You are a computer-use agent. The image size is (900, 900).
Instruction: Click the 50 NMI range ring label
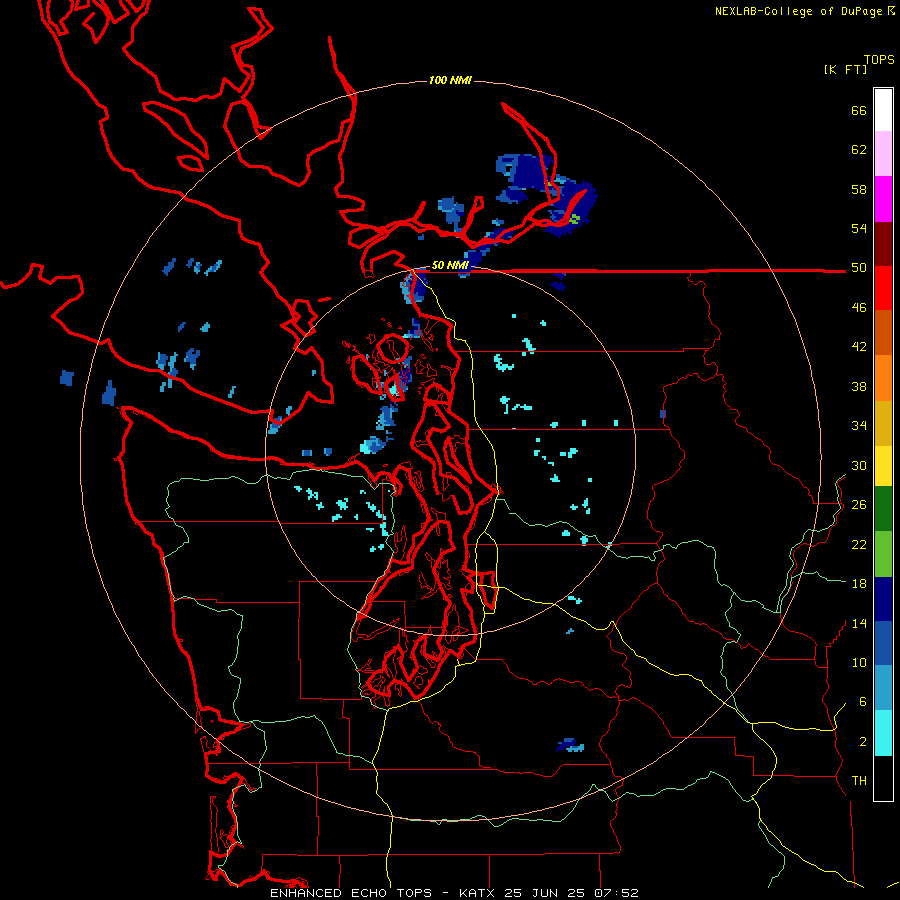(450, 265)
